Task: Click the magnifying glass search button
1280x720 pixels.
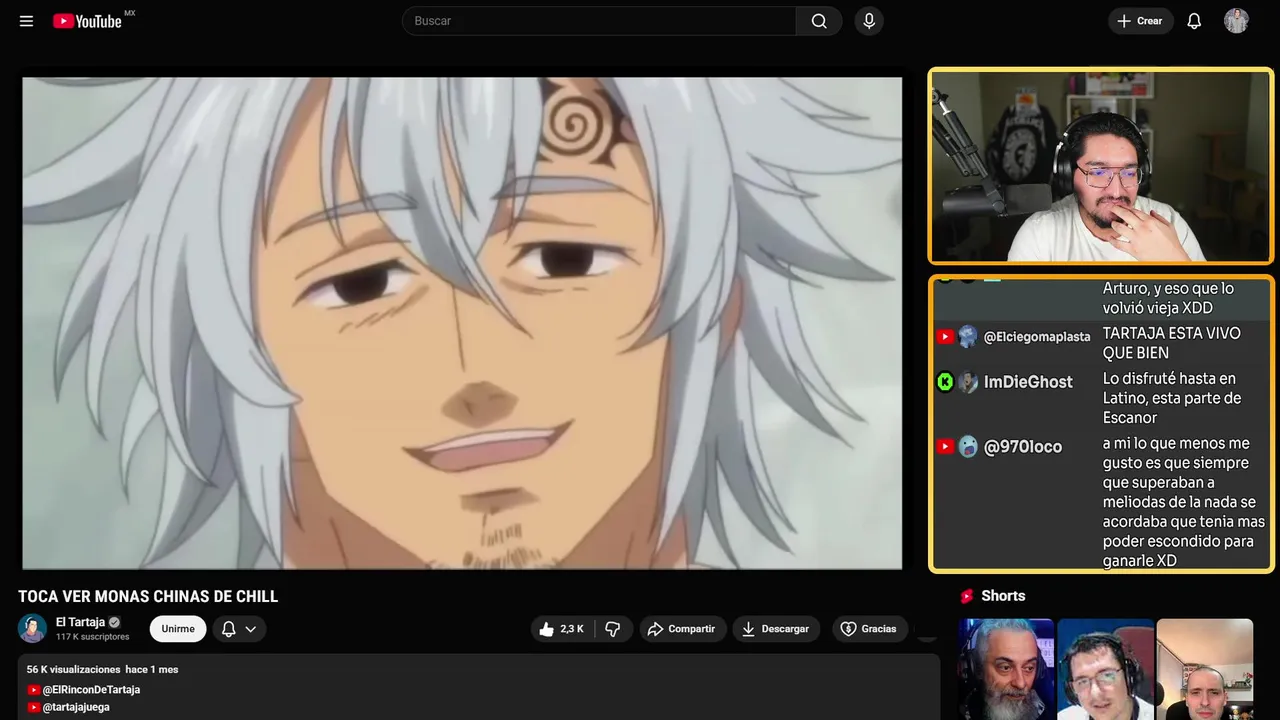Action: (x=819, y=21)
